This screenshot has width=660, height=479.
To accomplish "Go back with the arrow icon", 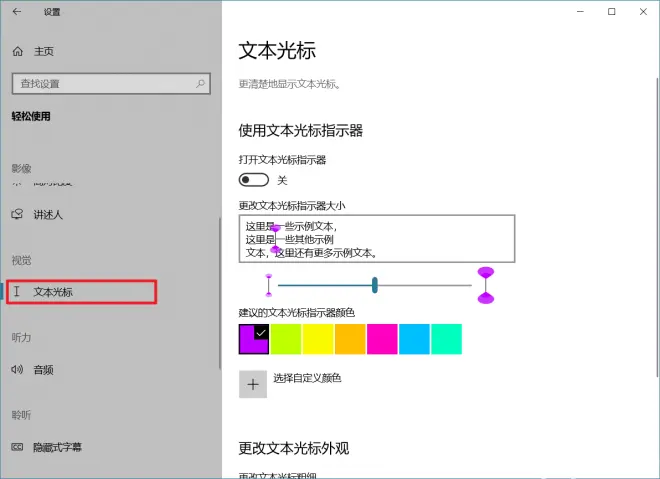I will click(x=16, y=12).
